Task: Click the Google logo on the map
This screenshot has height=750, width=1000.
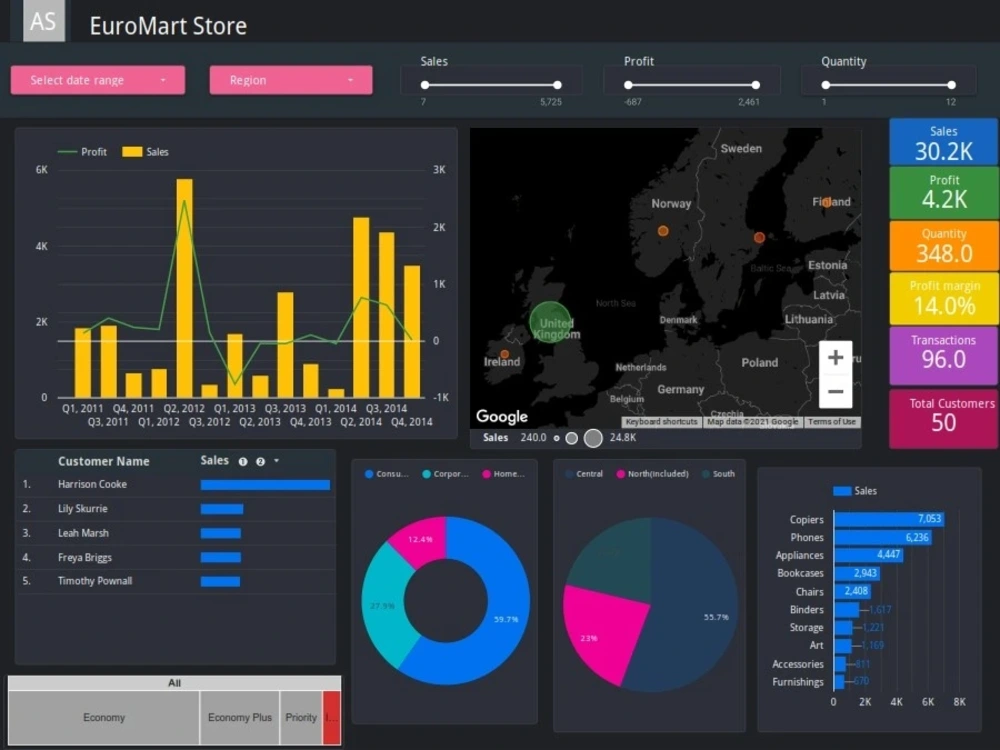Action: tap(501, 417)
